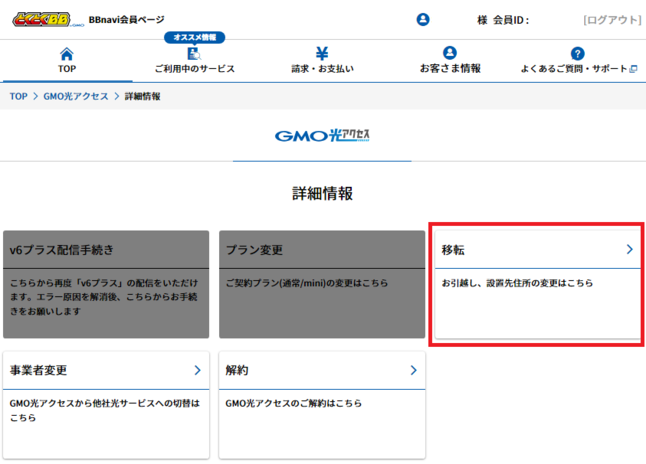This screenshot has width=646, height=464.
Task: Open the 事業者変更 card chevron
Action: point(197,370)
